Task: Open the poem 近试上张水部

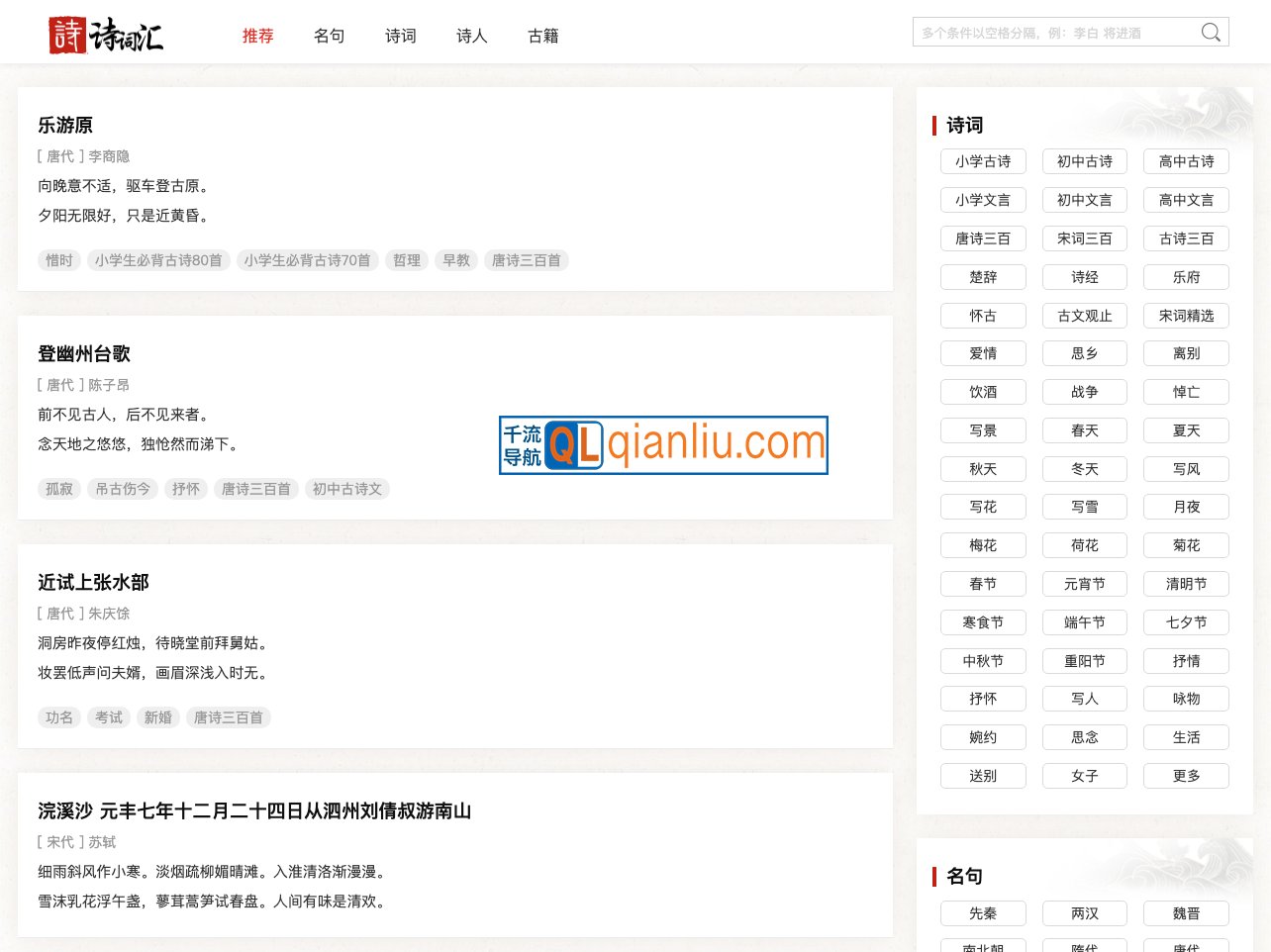Action: pyautogui.click(x=93, y=583)
